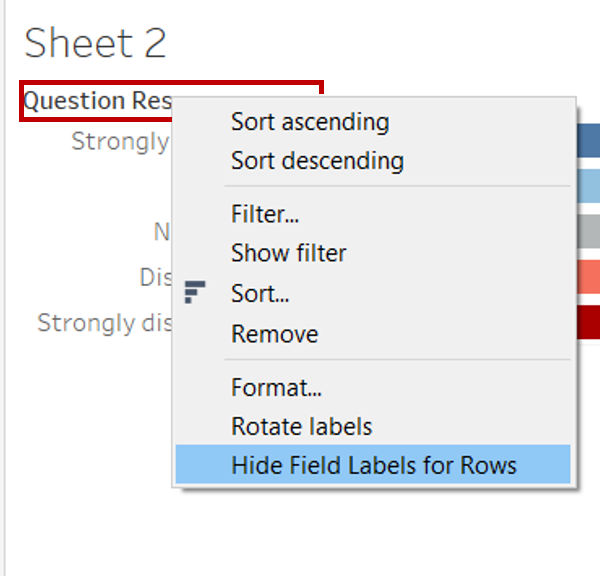Viewport: 600px width, 576px height.
Task: Click the sort icon beside Sort...
Action: coord(195,293)
